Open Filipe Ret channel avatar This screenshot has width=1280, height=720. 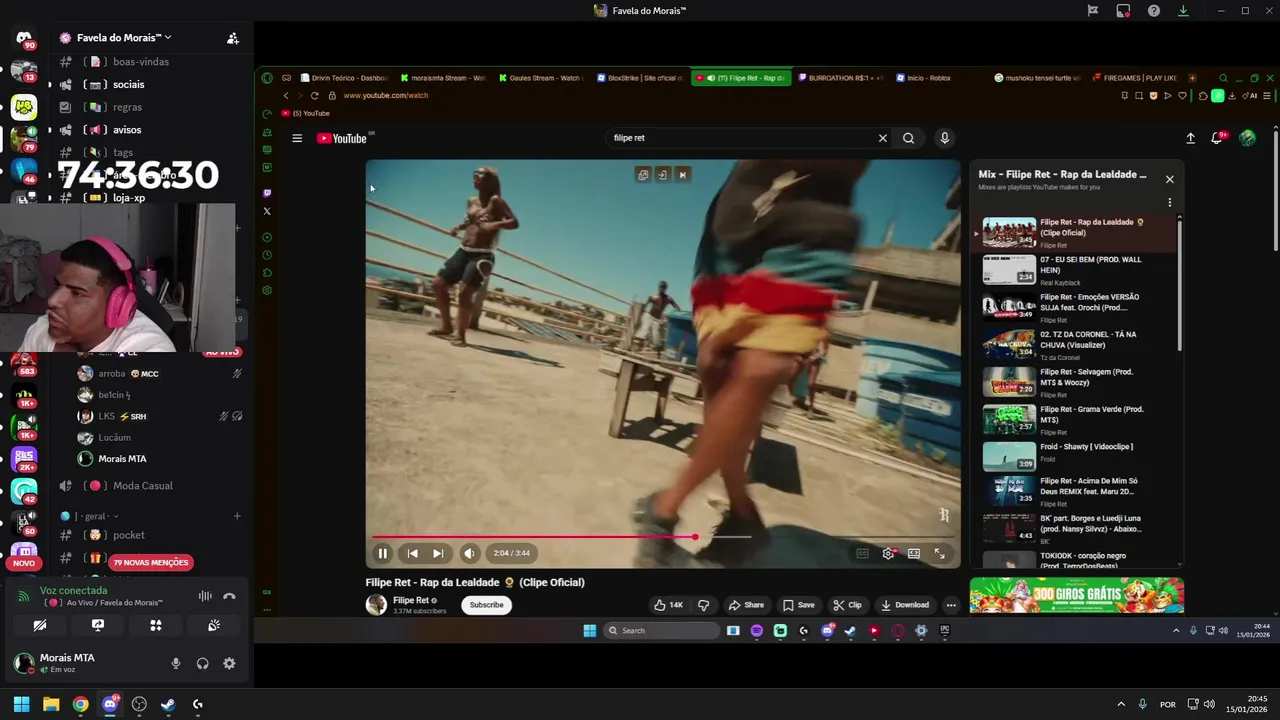pos(376,605)
